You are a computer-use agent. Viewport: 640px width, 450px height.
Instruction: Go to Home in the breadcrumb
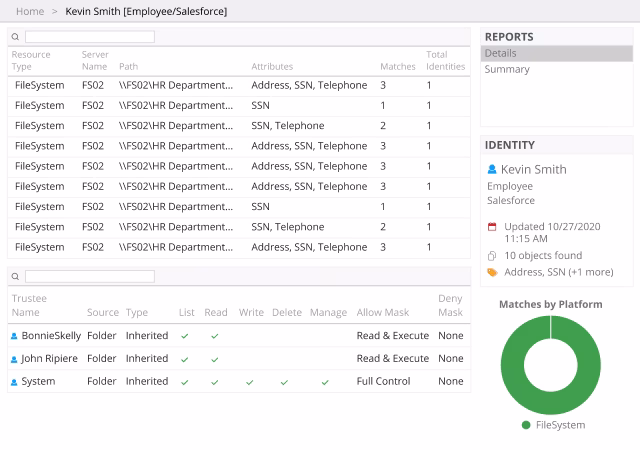click(x=30, y=11)
